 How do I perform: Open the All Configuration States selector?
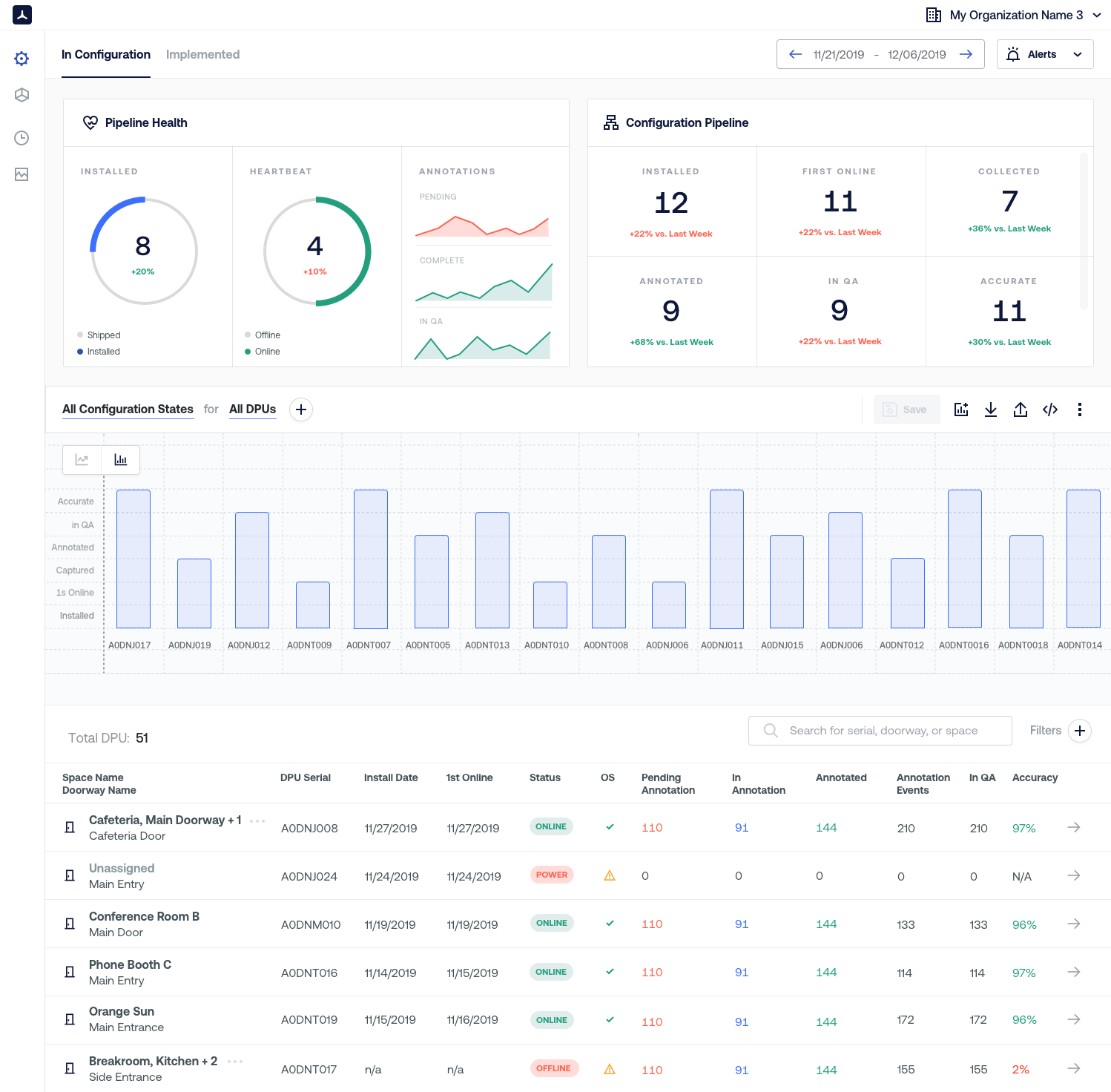[x=128, y=409]
